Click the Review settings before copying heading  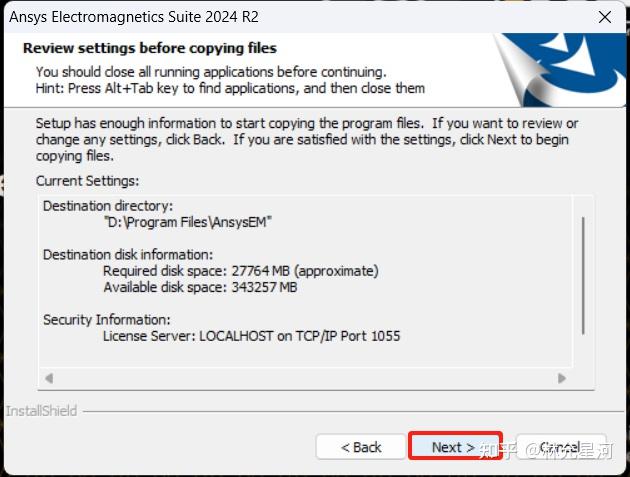150,48
